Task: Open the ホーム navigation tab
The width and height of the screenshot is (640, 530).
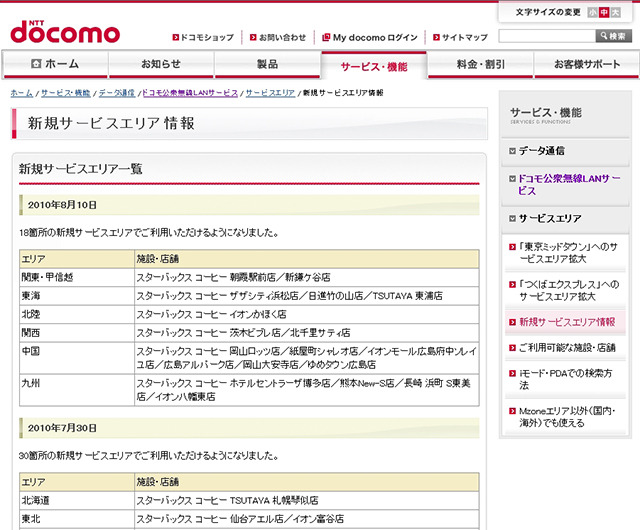Action: click(55, 64)
